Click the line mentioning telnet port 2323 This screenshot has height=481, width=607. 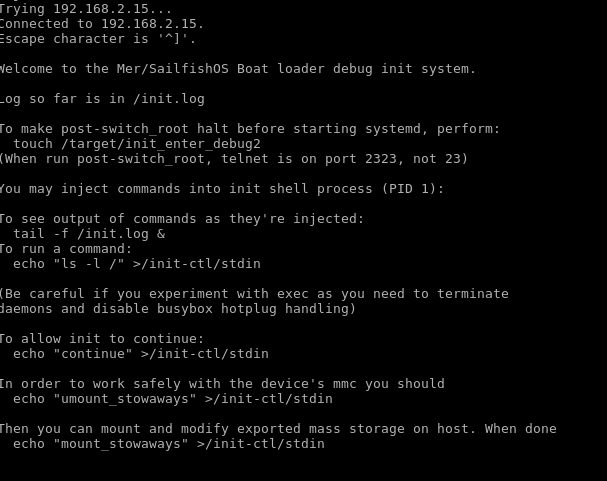(232, 158)
